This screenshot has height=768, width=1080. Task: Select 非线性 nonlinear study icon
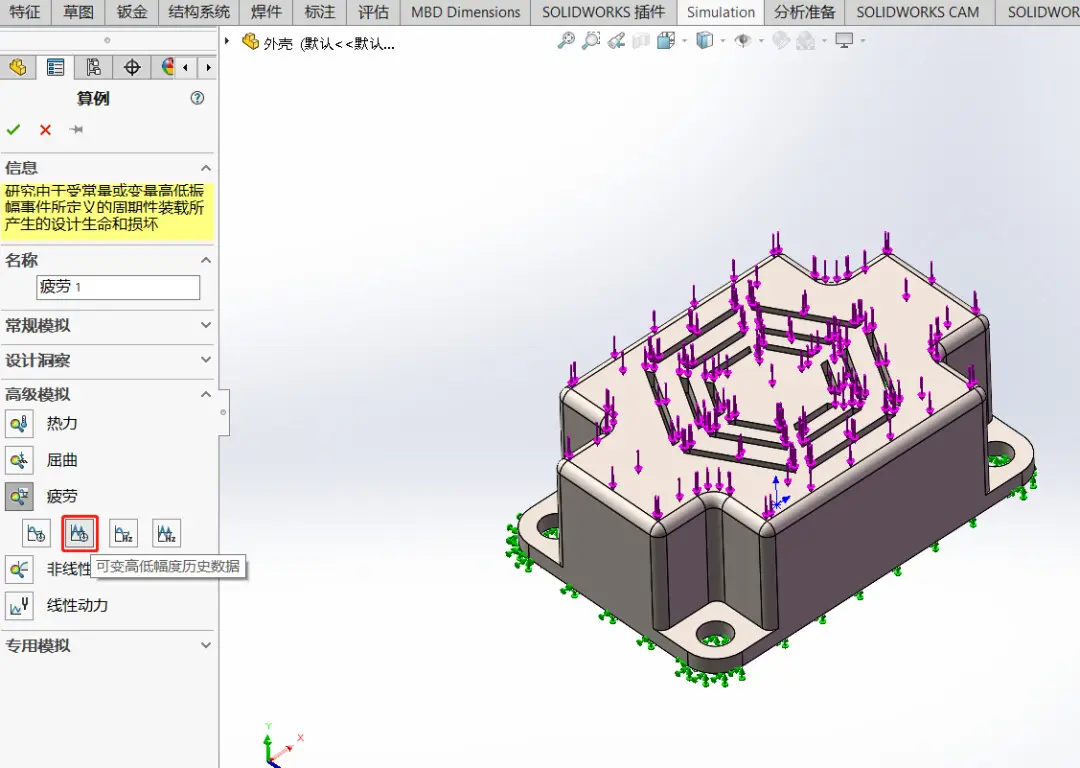click(19, 569)
